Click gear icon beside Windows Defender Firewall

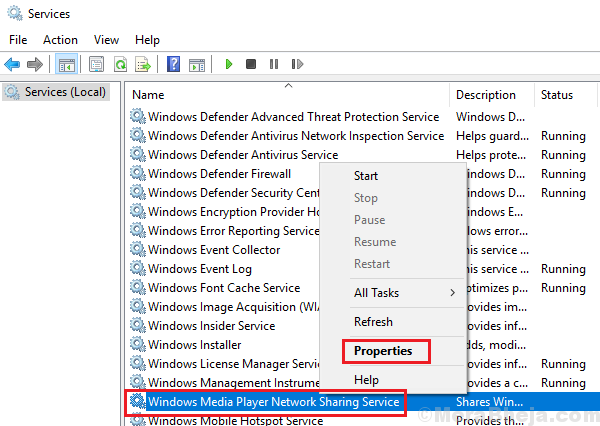point(138,173)
